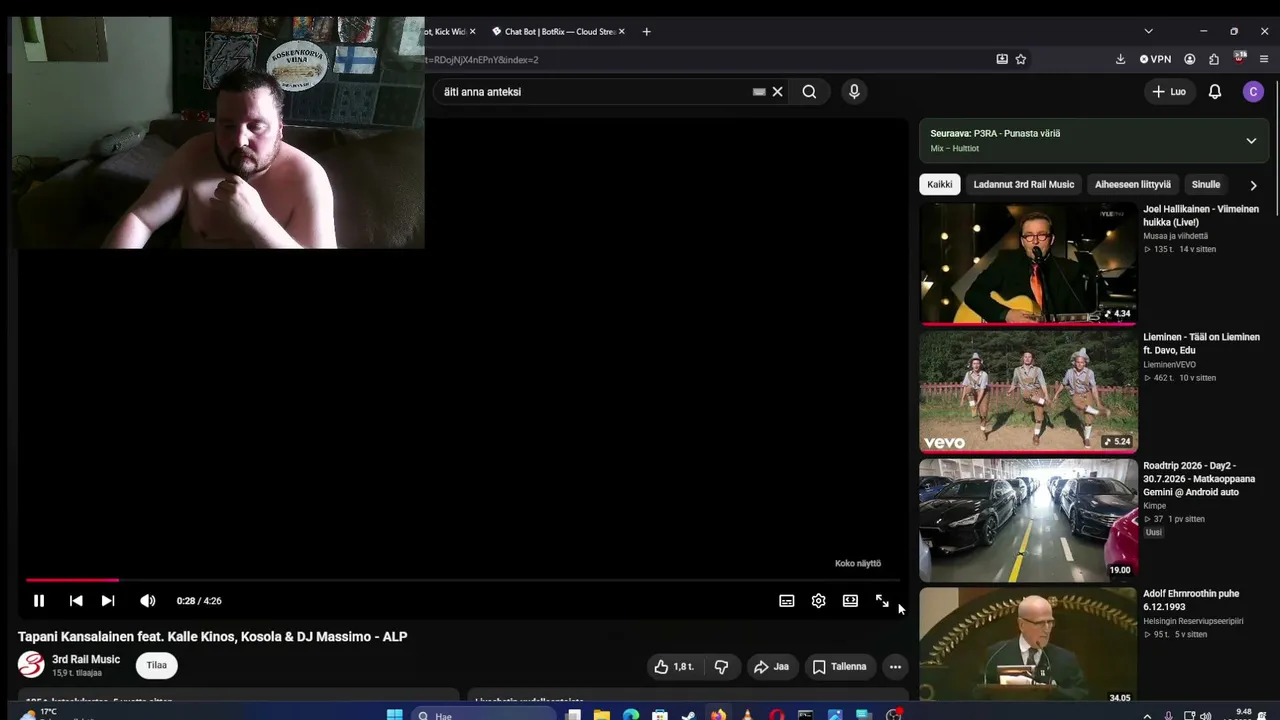Select Ladannut 3rd Rail Music chip
This screenshot has width=1280, height=720.
pyautogui.click(x=1024, y=184)
